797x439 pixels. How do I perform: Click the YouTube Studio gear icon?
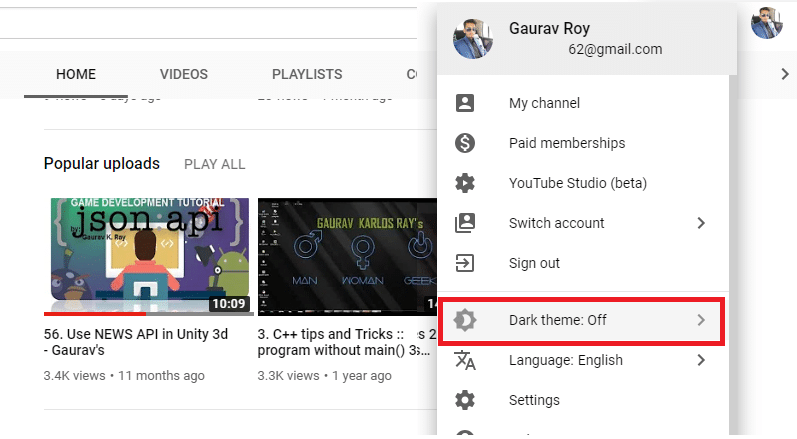click(x=465, y=183)
